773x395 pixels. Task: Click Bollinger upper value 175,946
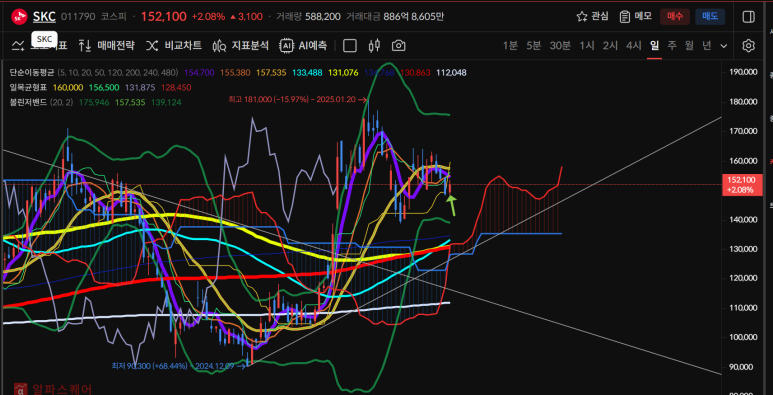(94, 103)
